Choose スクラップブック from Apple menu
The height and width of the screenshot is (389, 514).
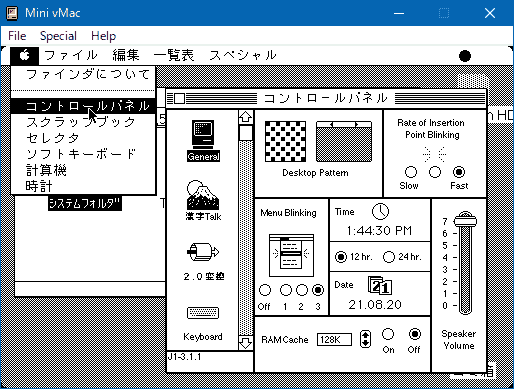coord(83,122)
